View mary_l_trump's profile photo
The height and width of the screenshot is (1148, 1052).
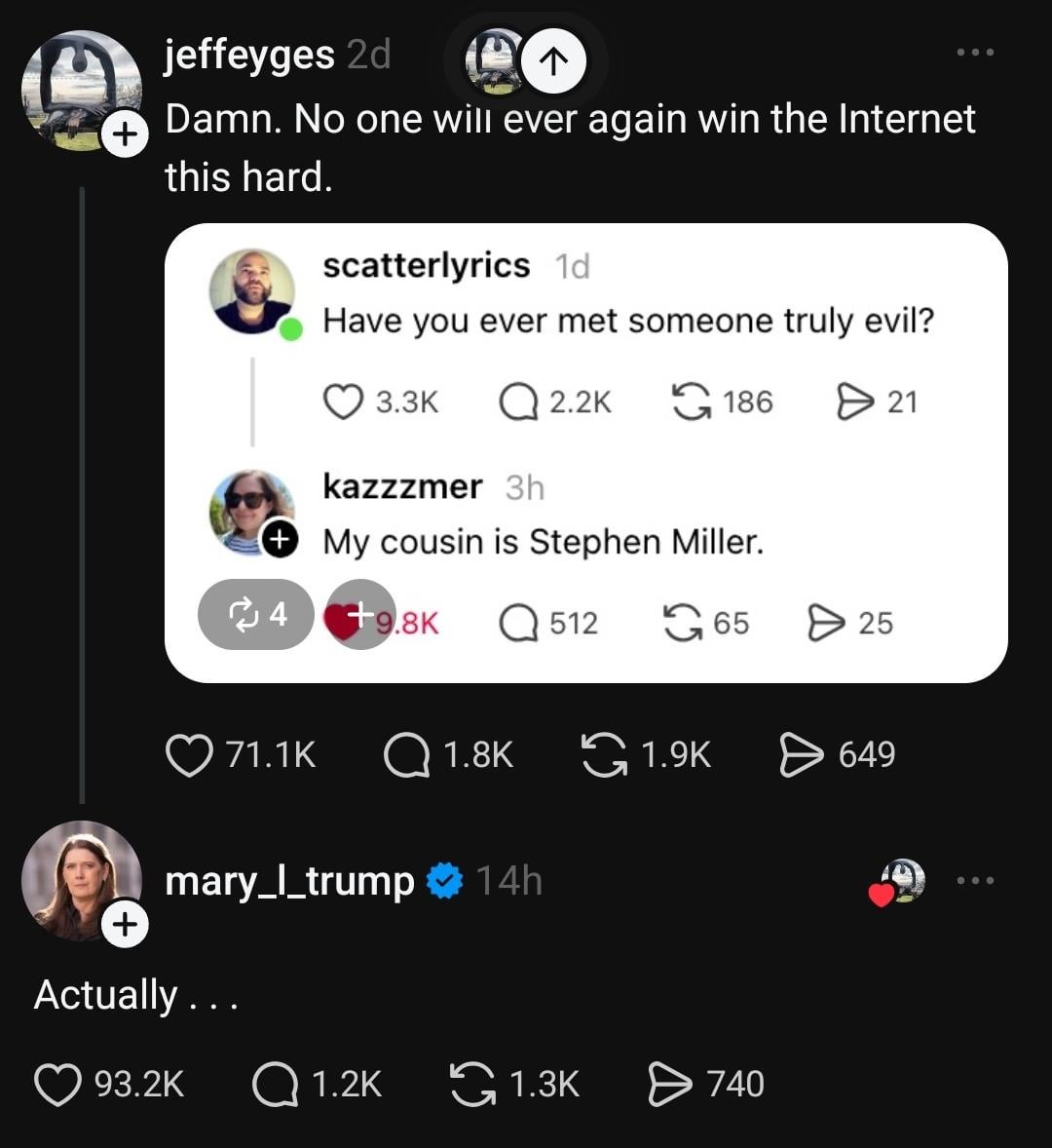click(x=79, y=877)
